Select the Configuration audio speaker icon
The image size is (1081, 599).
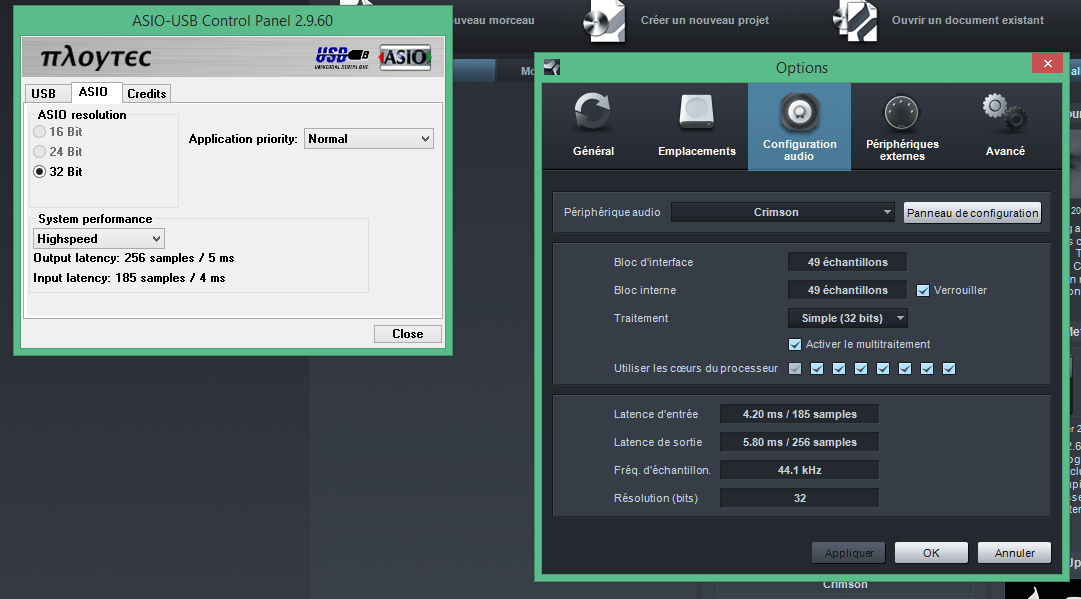799,112
